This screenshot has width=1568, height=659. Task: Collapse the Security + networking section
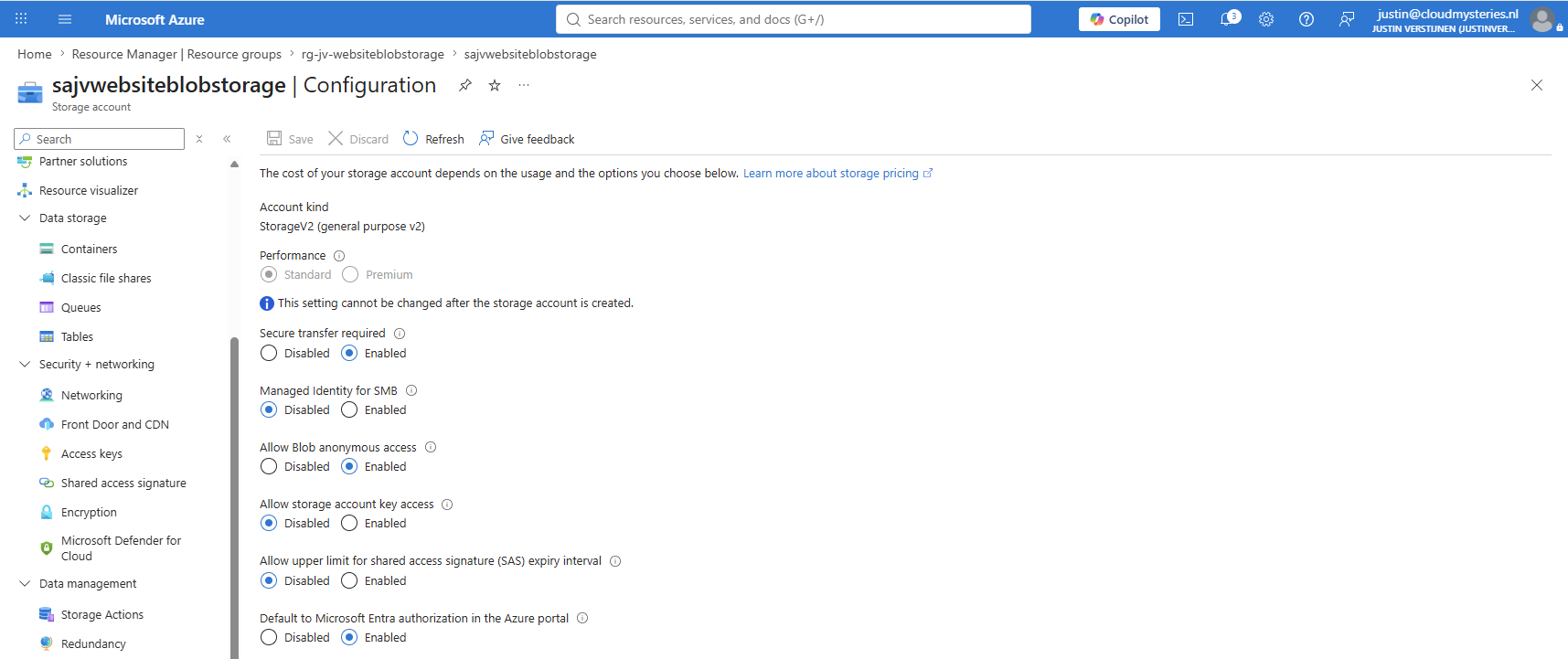[x=25, y=364]
